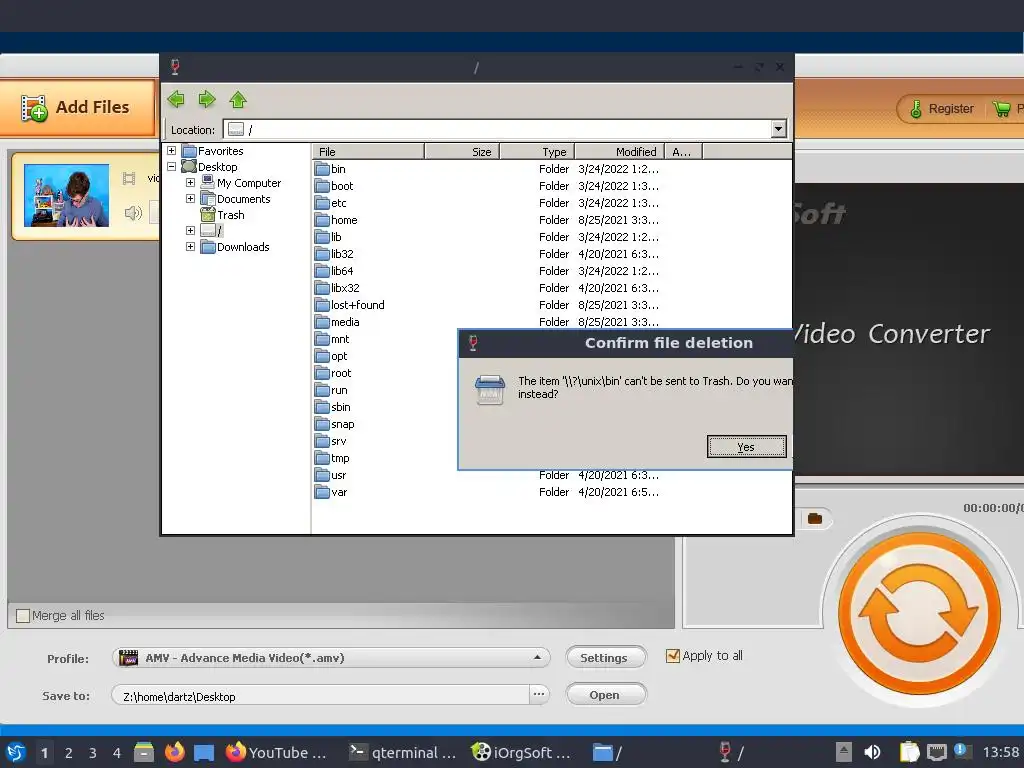Screen dimensions: 1024x768
Task: Collapse the Desktop tree node
Action: pos(172,167)
